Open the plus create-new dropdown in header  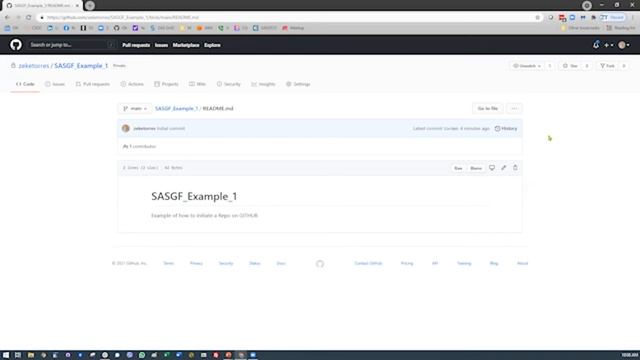coord(609,45)
